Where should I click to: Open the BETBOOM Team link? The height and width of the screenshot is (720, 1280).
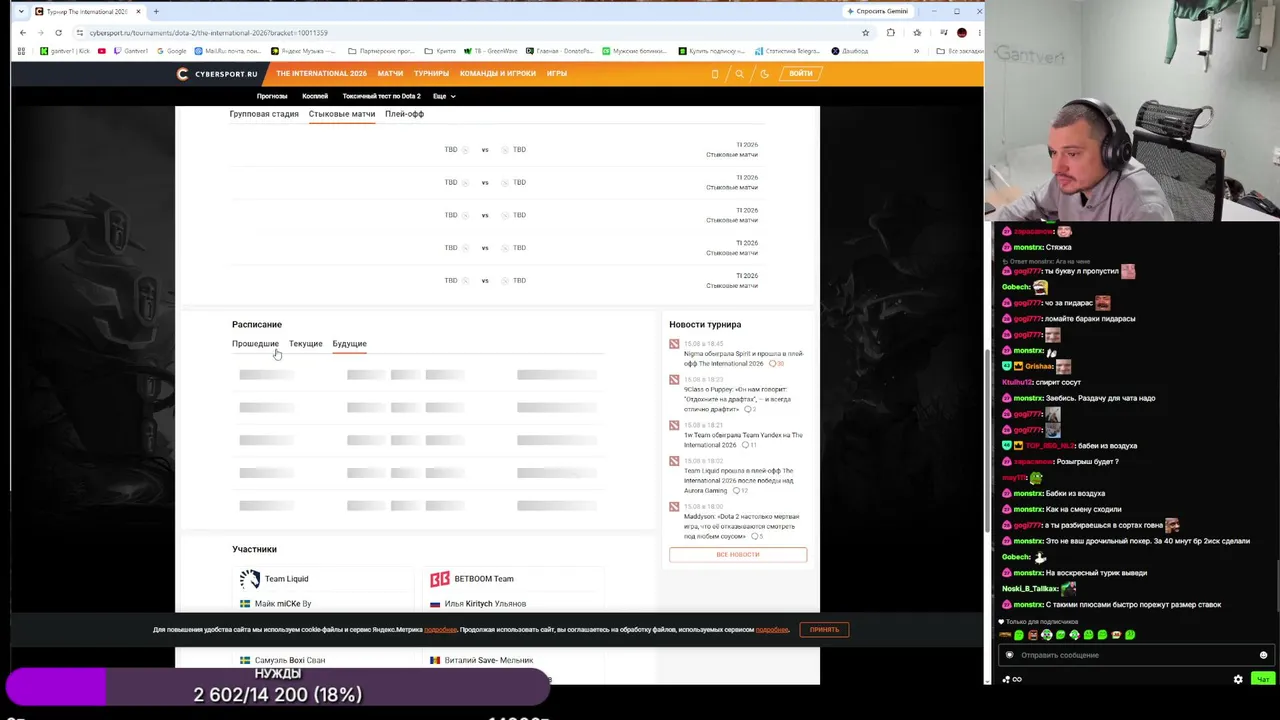pyautogui.click(x=484, y=579)
